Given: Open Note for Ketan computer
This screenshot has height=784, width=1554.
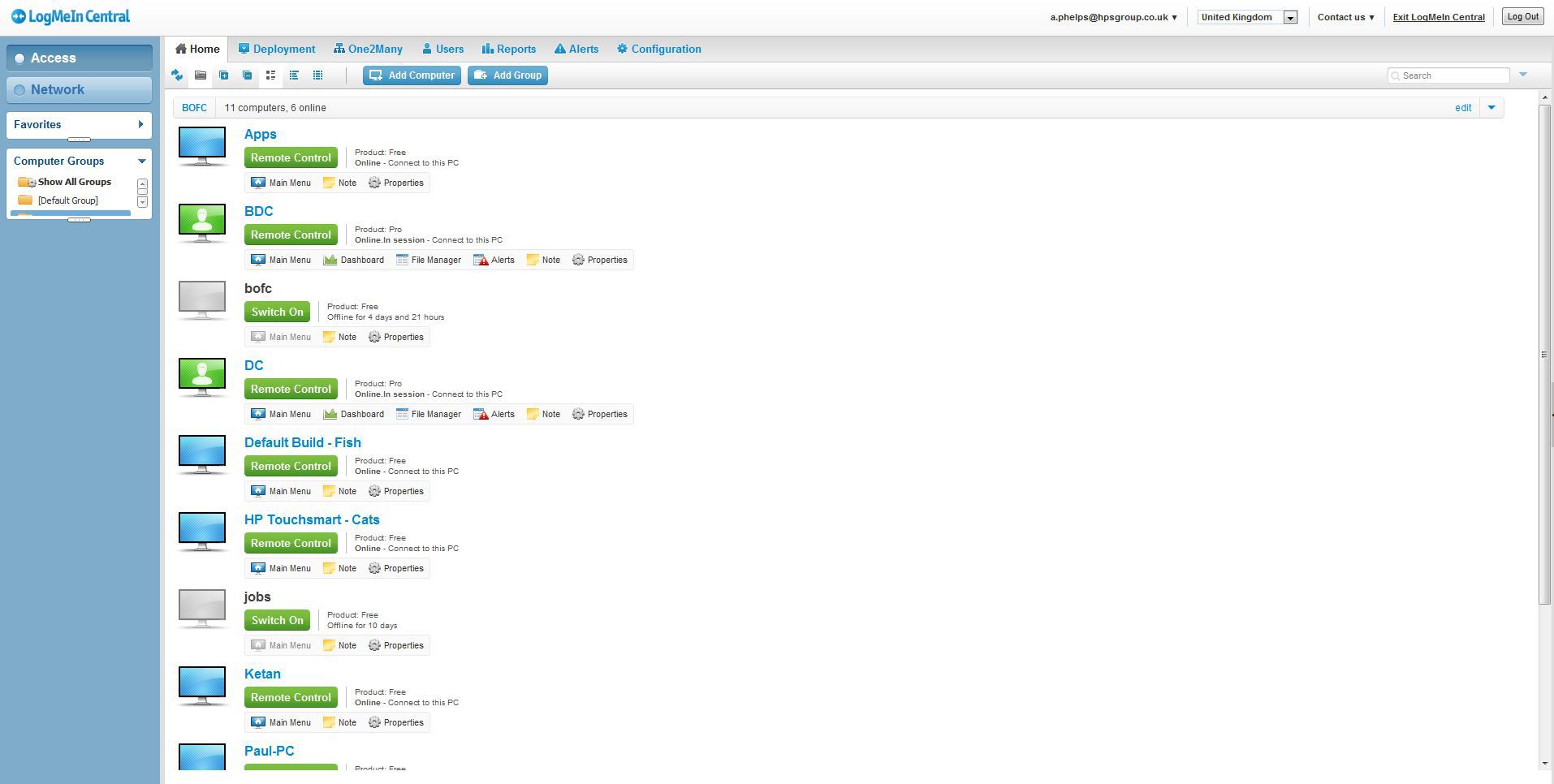Looking at the screenshot, I should (339, 722).
